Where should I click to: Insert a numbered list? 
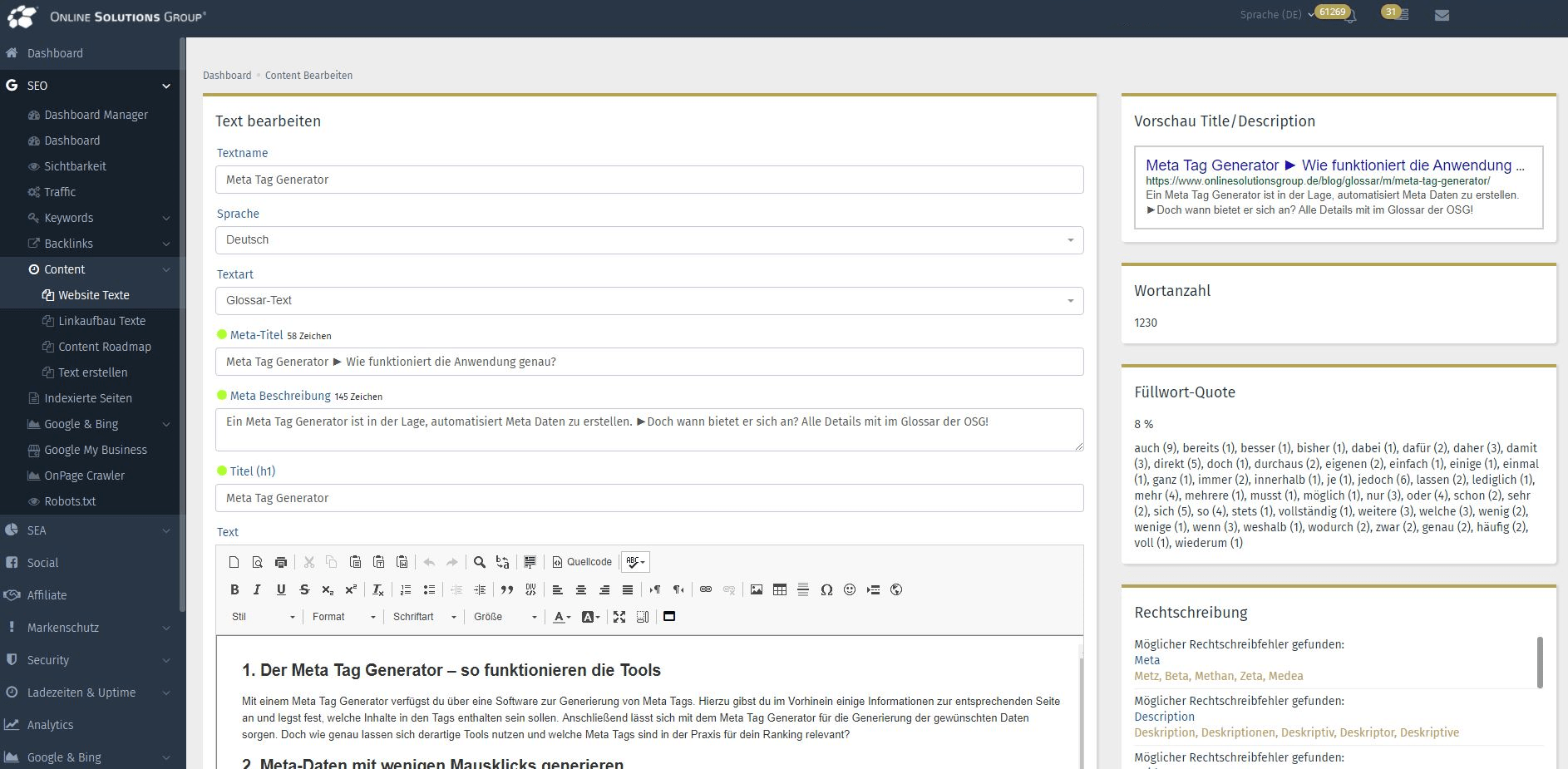coord(406,589)
